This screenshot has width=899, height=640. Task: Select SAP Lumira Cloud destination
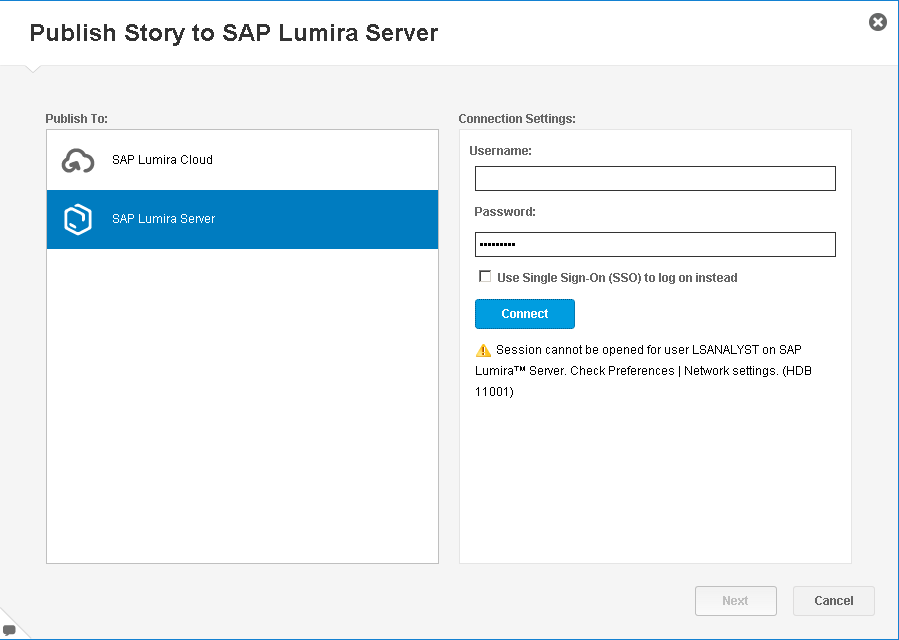click(243, 160)
